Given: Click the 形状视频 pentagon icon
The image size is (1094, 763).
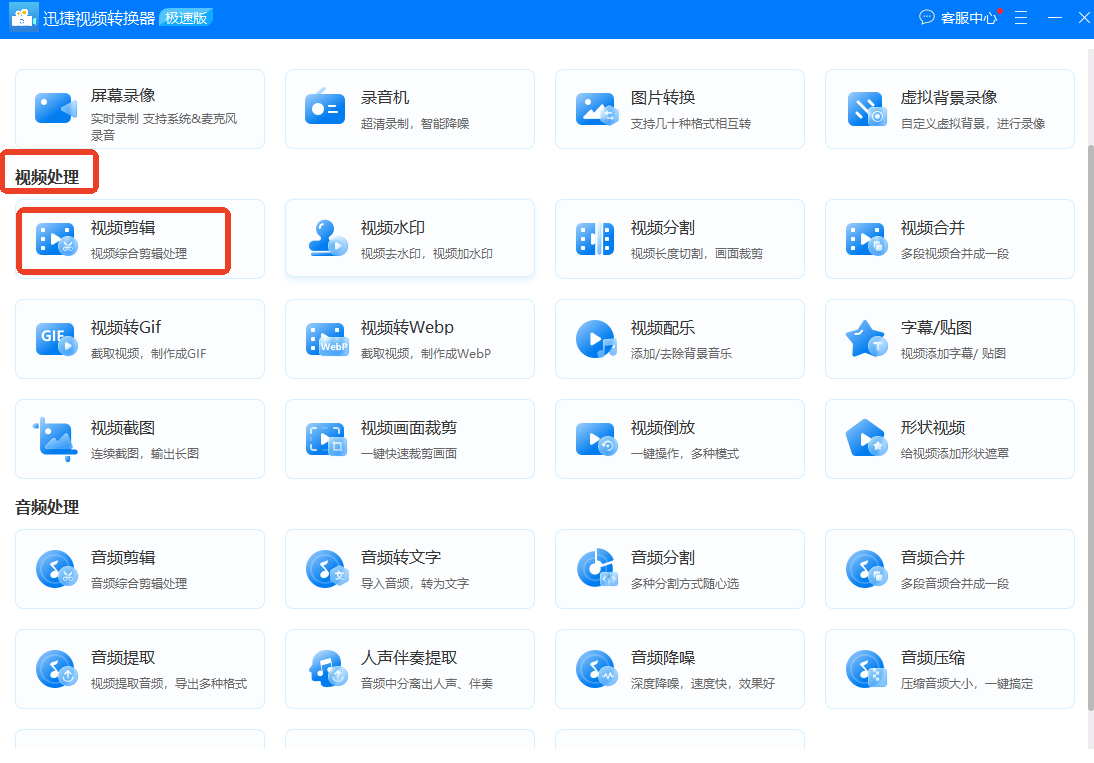Looking at the screenshot, I should click(x=866, y=438).
